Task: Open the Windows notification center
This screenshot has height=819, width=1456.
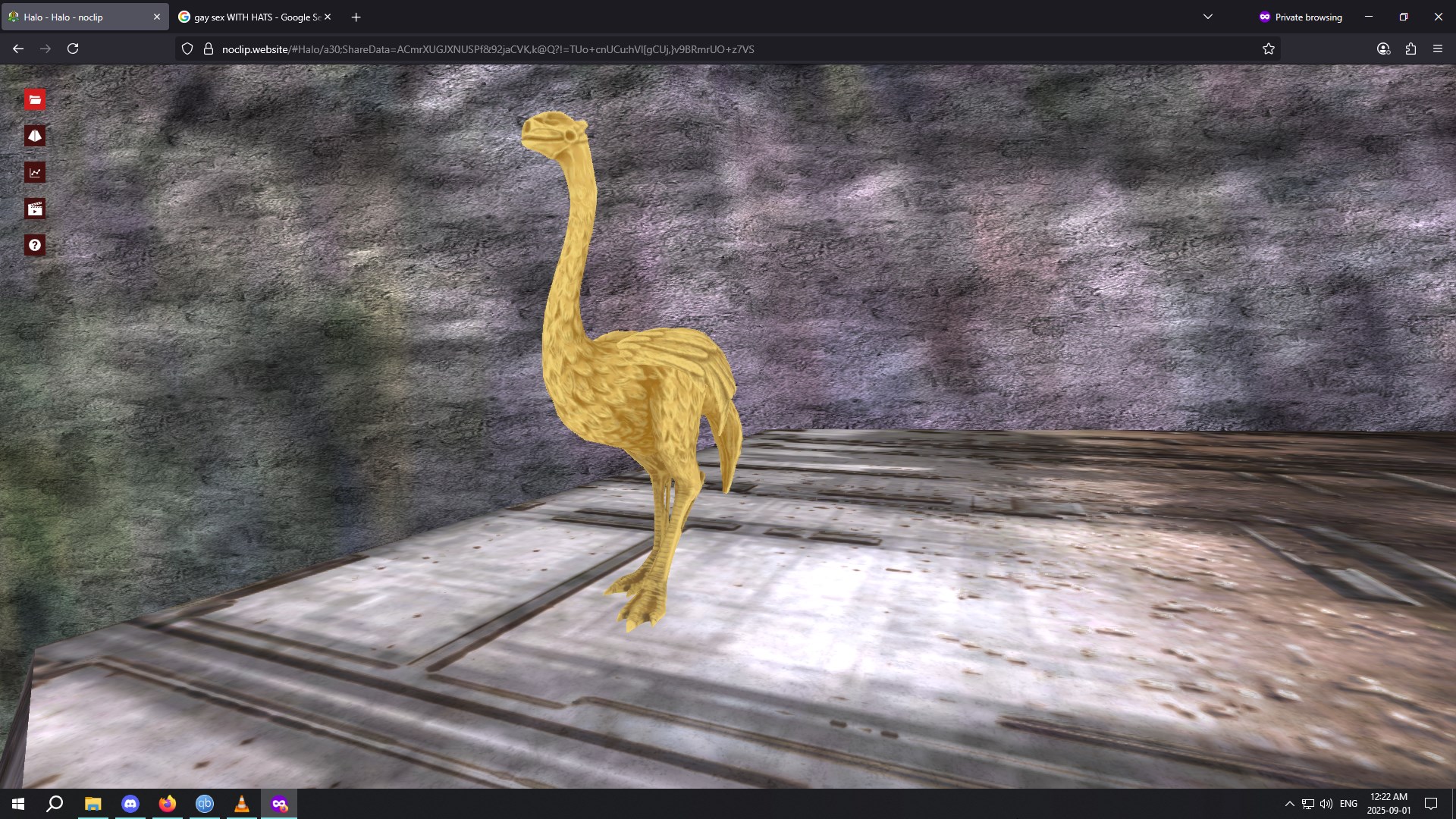Action: point(1431,804)
